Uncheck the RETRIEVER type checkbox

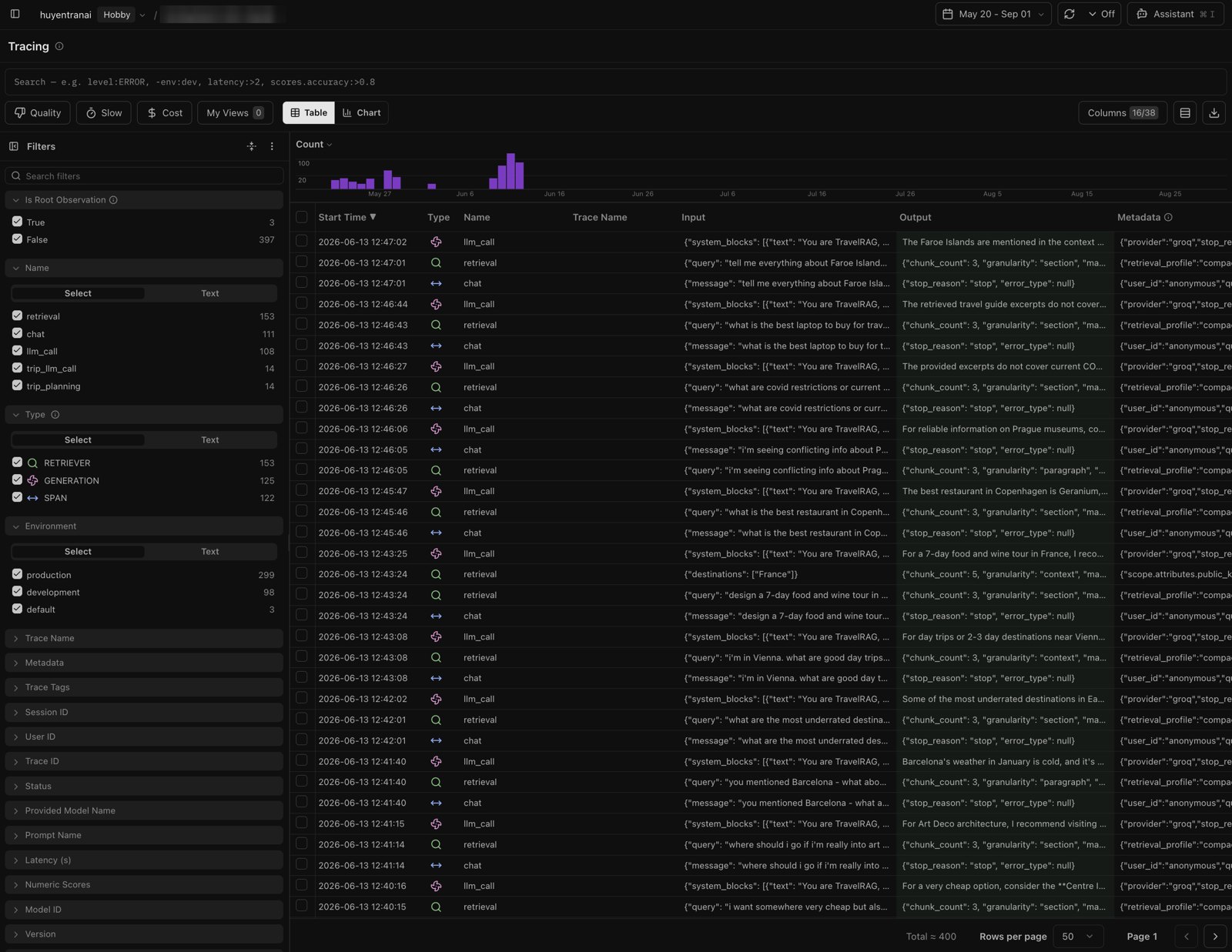[x=17, y=463]
